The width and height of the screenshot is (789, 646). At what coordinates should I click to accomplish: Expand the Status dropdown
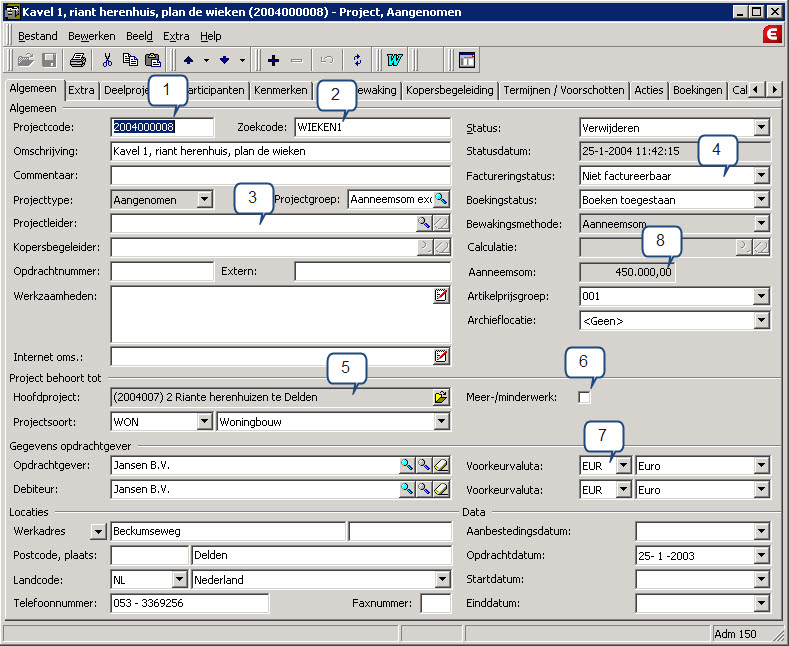point(762,128)
